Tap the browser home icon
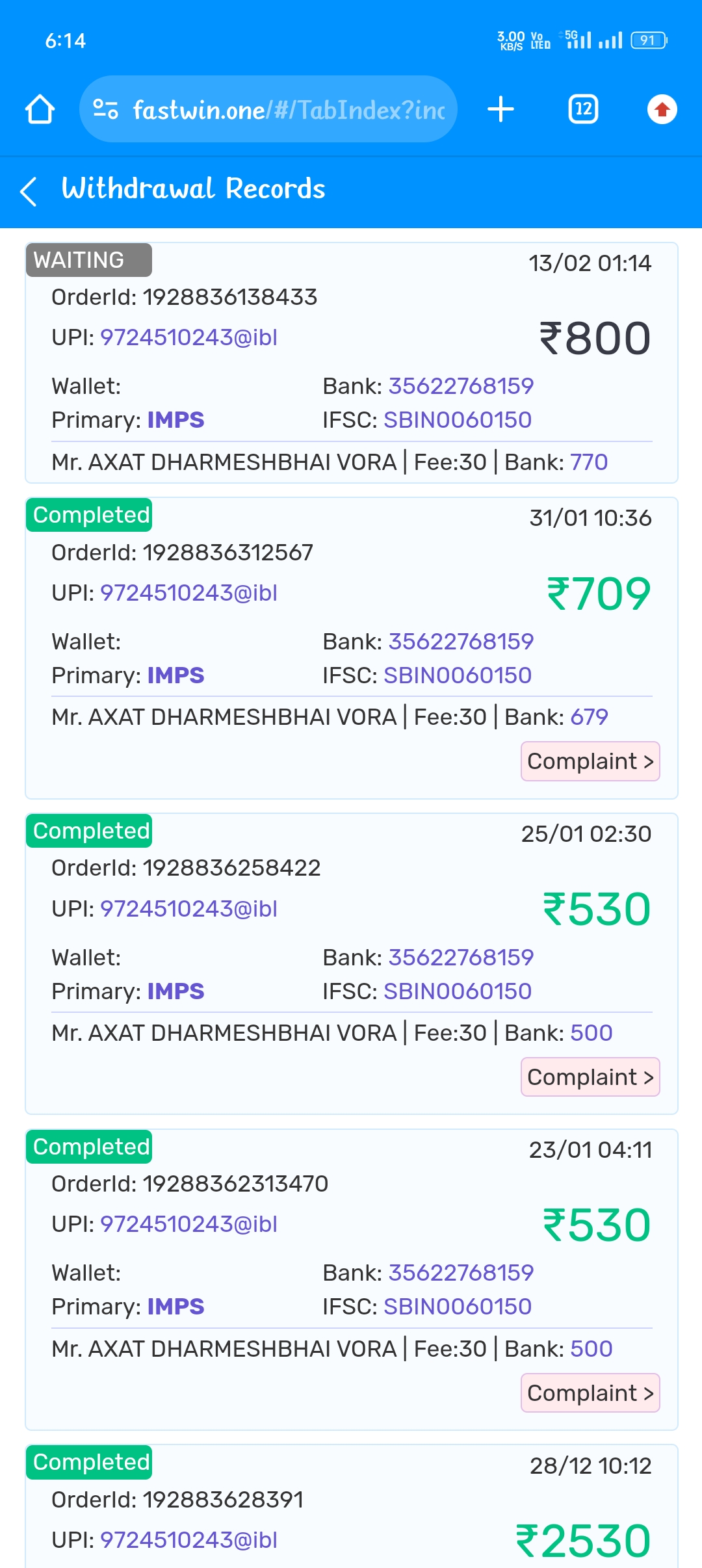 40,109
